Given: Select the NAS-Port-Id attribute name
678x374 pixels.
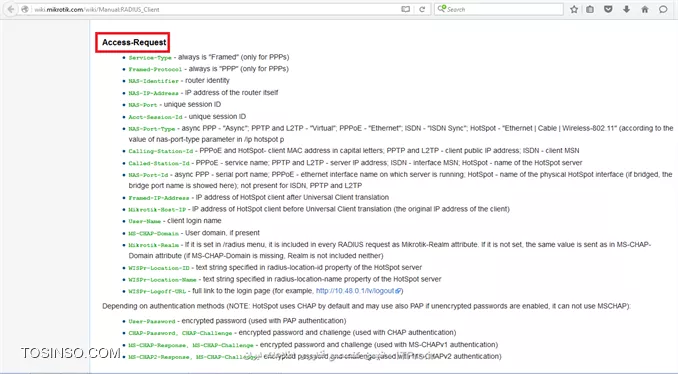Looking at the screenshot, I should click(x=148, y=175).
